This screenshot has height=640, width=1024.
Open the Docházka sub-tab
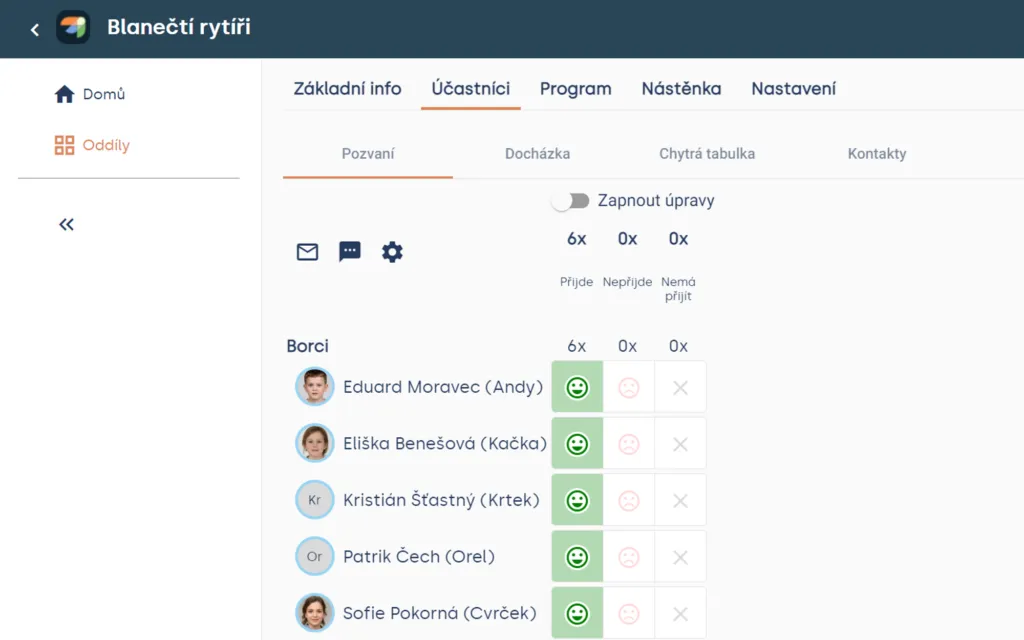click(x=537, y=153)
